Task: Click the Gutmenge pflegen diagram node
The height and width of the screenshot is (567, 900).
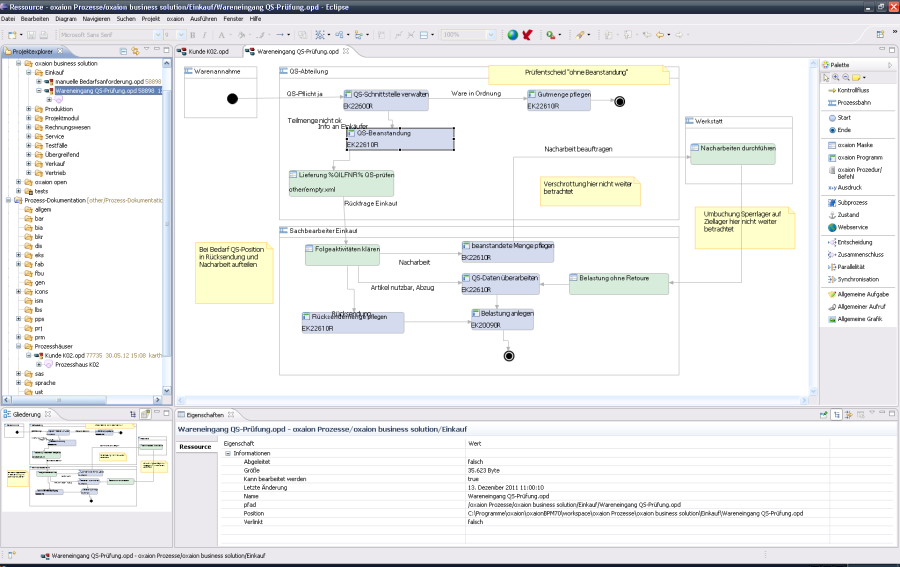Action: coord(558,100)
